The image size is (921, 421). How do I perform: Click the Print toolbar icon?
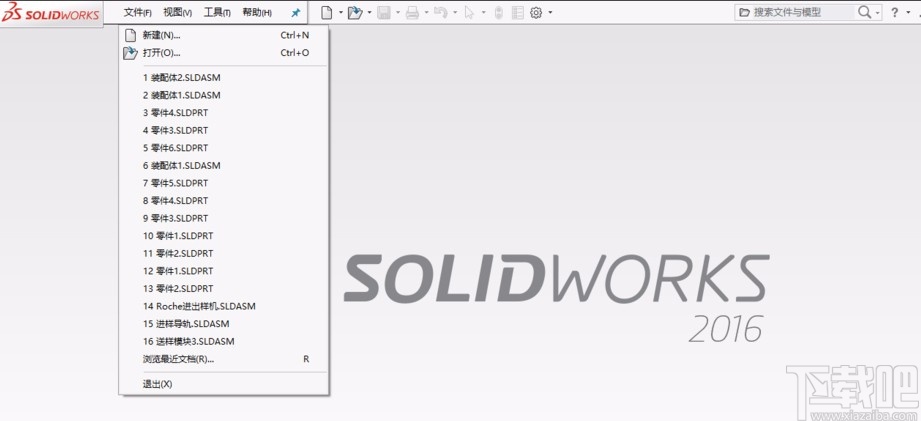(x=412, y=12)
